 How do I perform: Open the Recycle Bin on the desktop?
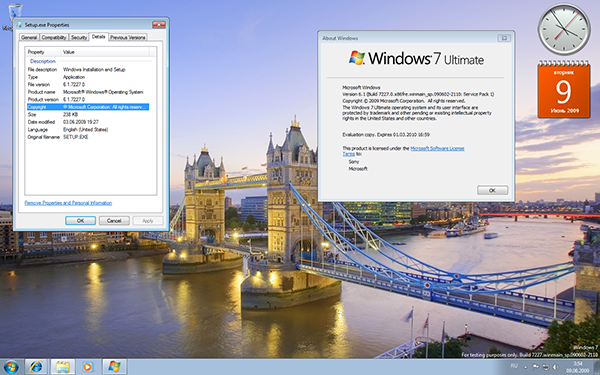[15, 11]
